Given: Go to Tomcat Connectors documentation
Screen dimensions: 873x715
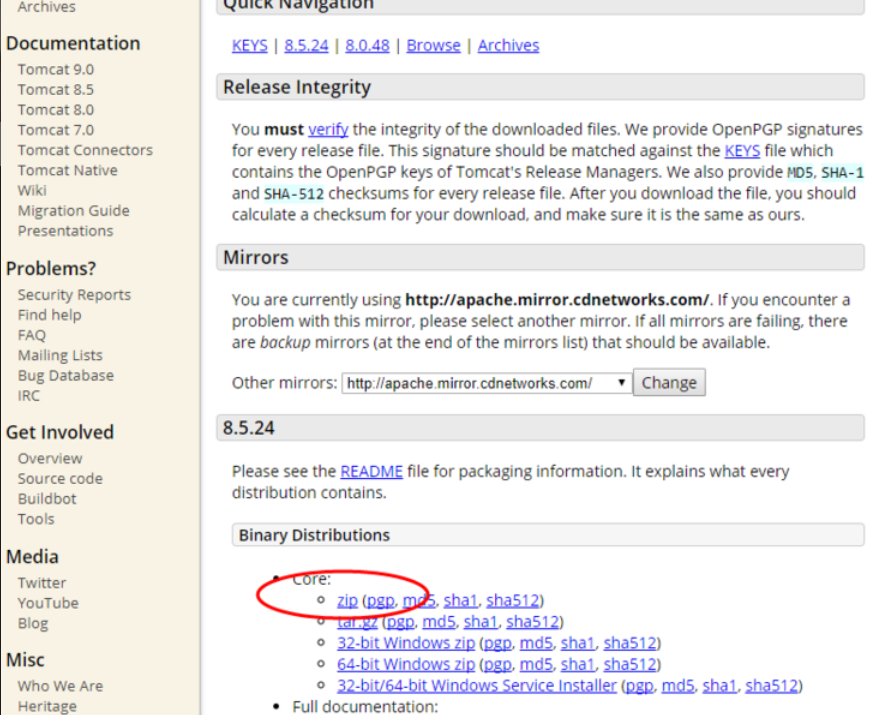Looking at the screenshot, I should (x=85, y=150).
